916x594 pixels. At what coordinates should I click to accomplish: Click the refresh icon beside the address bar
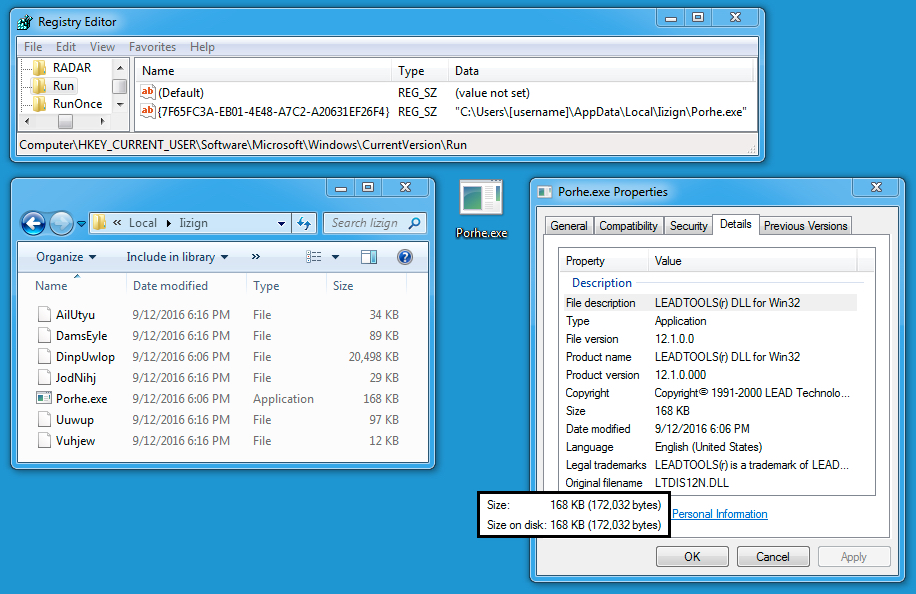point(305,224)
